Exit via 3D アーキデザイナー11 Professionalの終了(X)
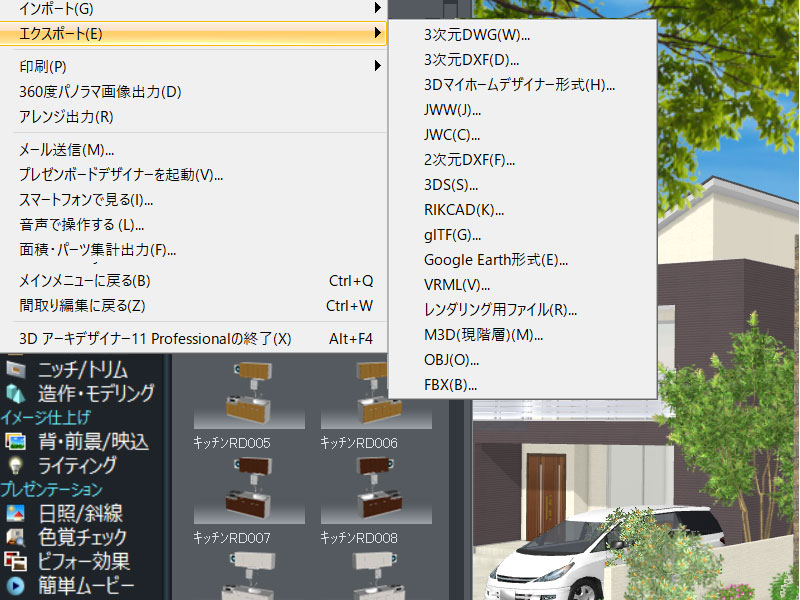800x600 pixels. [x=155, y=339]
